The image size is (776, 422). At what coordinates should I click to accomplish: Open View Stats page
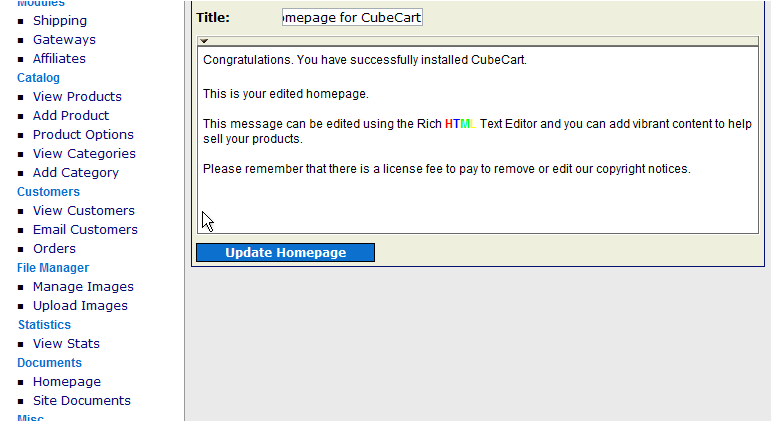tap(66, 343)
